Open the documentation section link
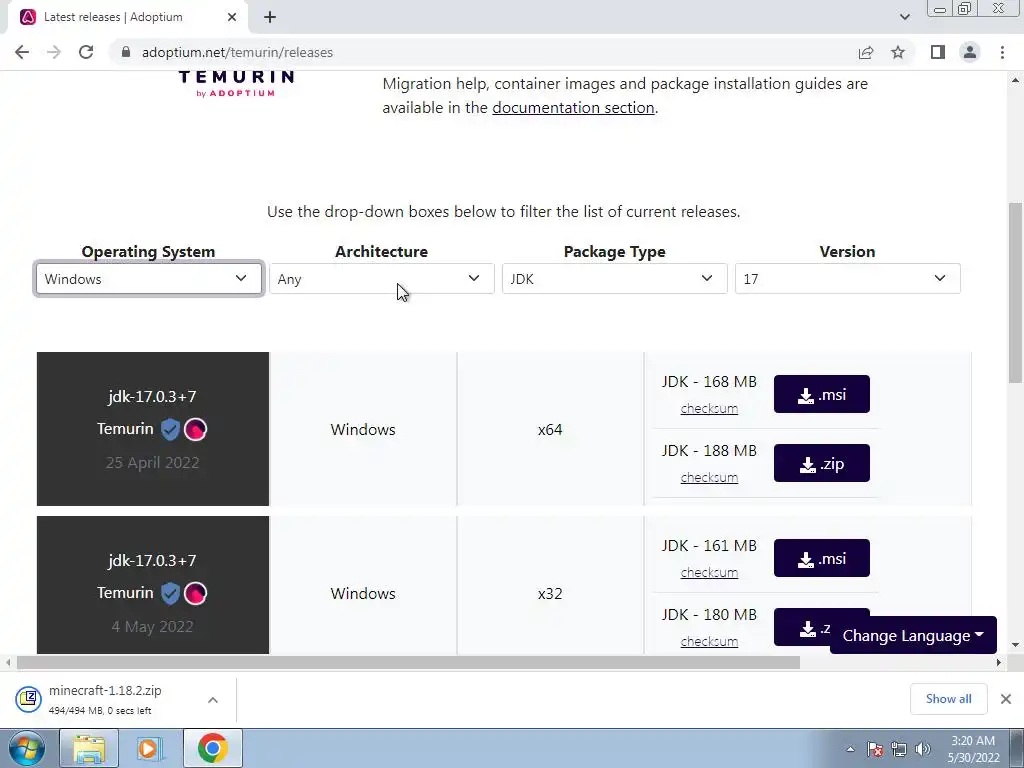 pos(573,108)
